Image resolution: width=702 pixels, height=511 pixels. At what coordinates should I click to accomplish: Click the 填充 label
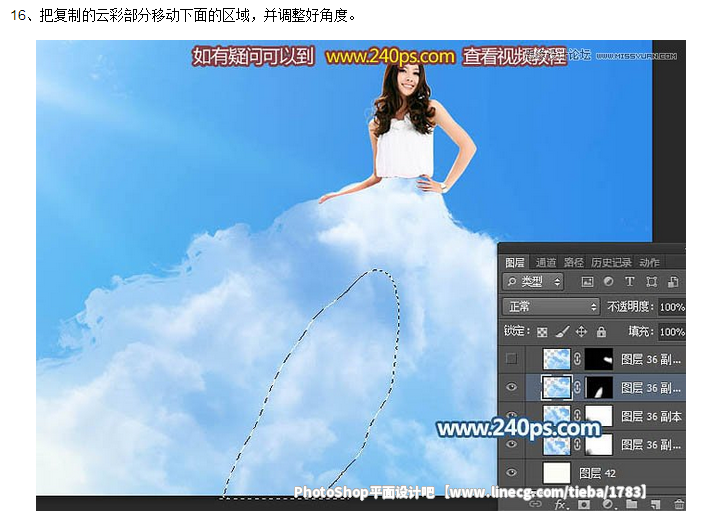point(641,331)
